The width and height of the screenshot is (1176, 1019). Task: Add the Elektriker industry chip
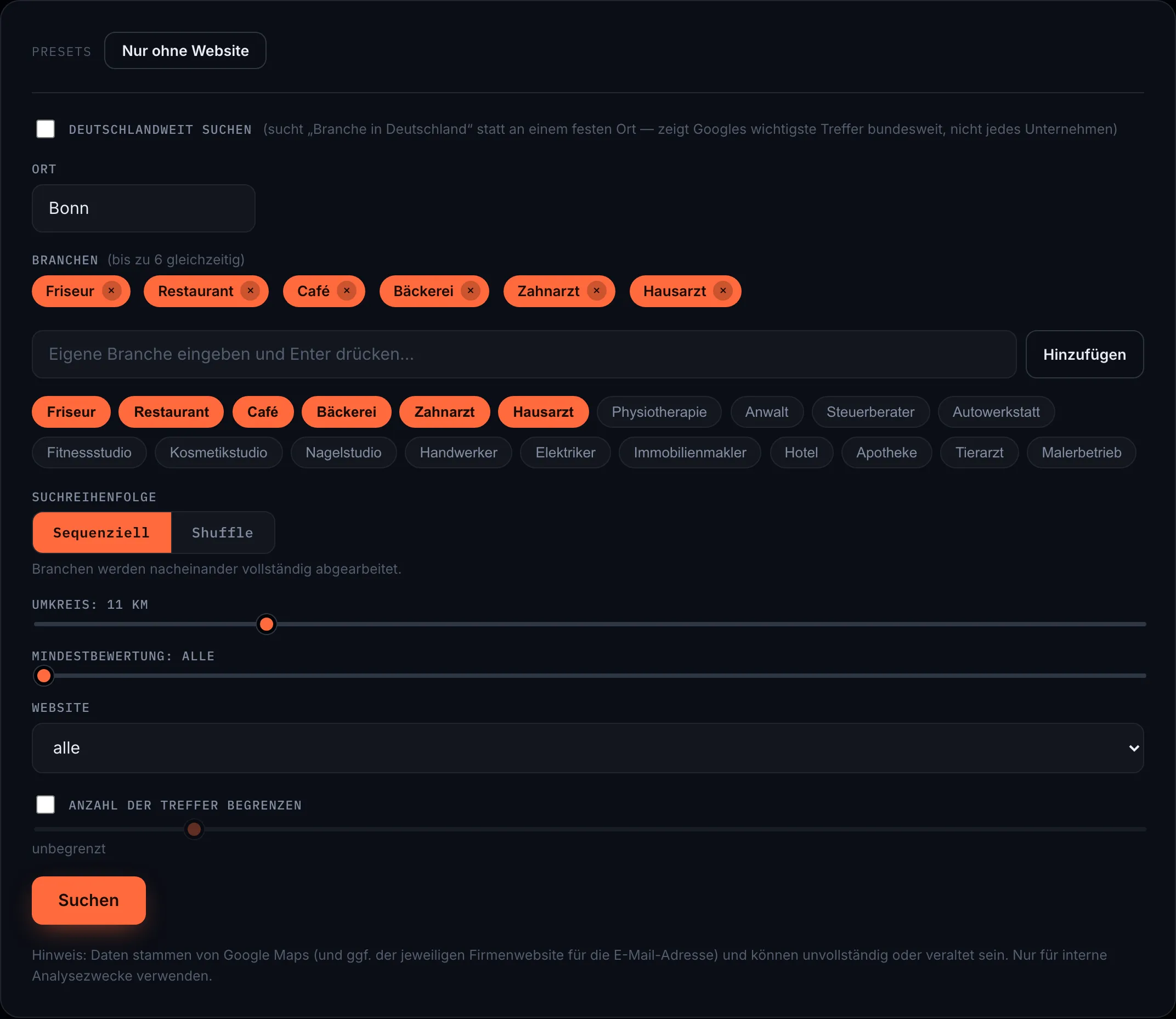(x=566, y=452)
